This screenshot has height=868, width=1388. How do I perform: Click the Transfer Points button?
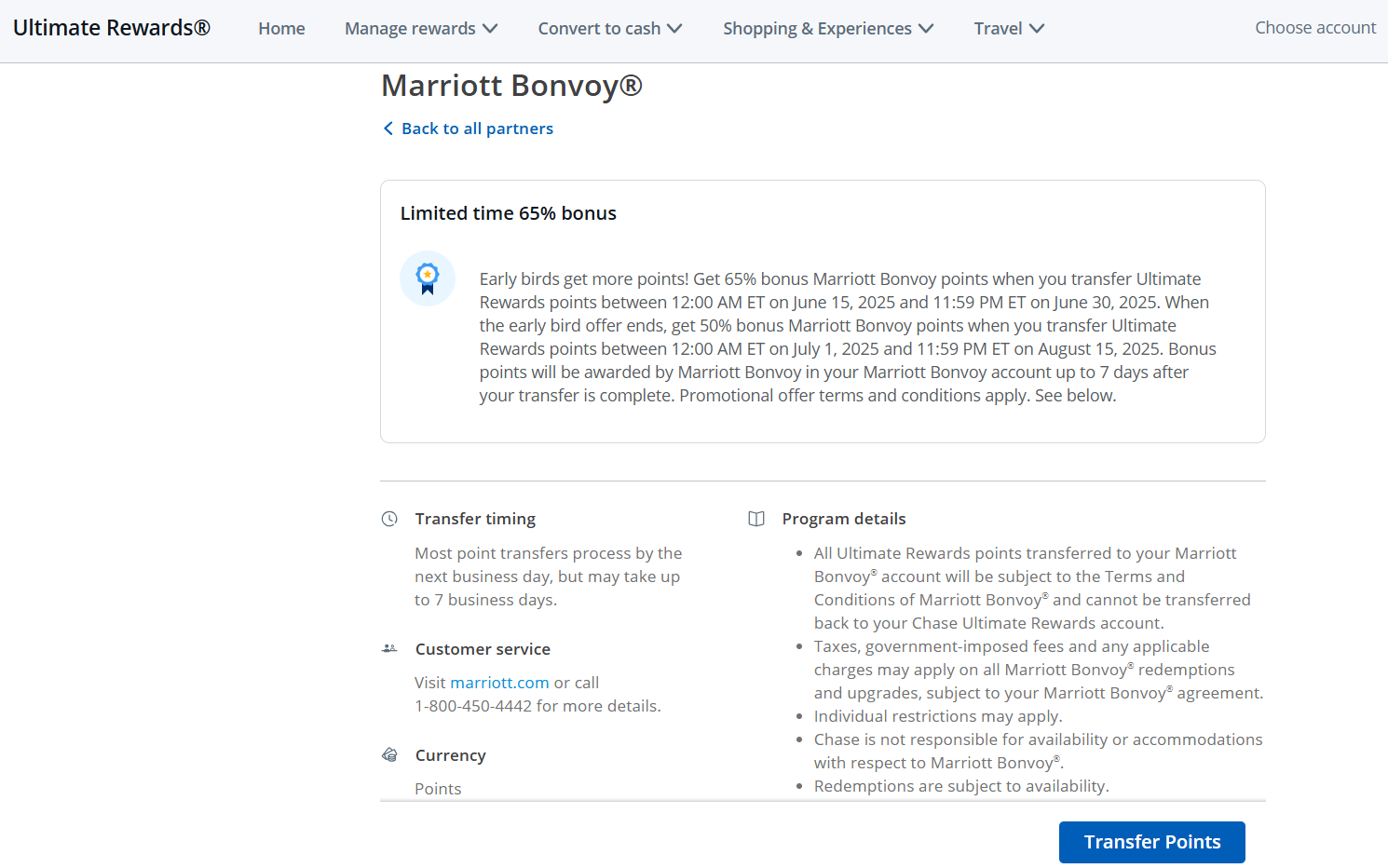pos(1152,842)
